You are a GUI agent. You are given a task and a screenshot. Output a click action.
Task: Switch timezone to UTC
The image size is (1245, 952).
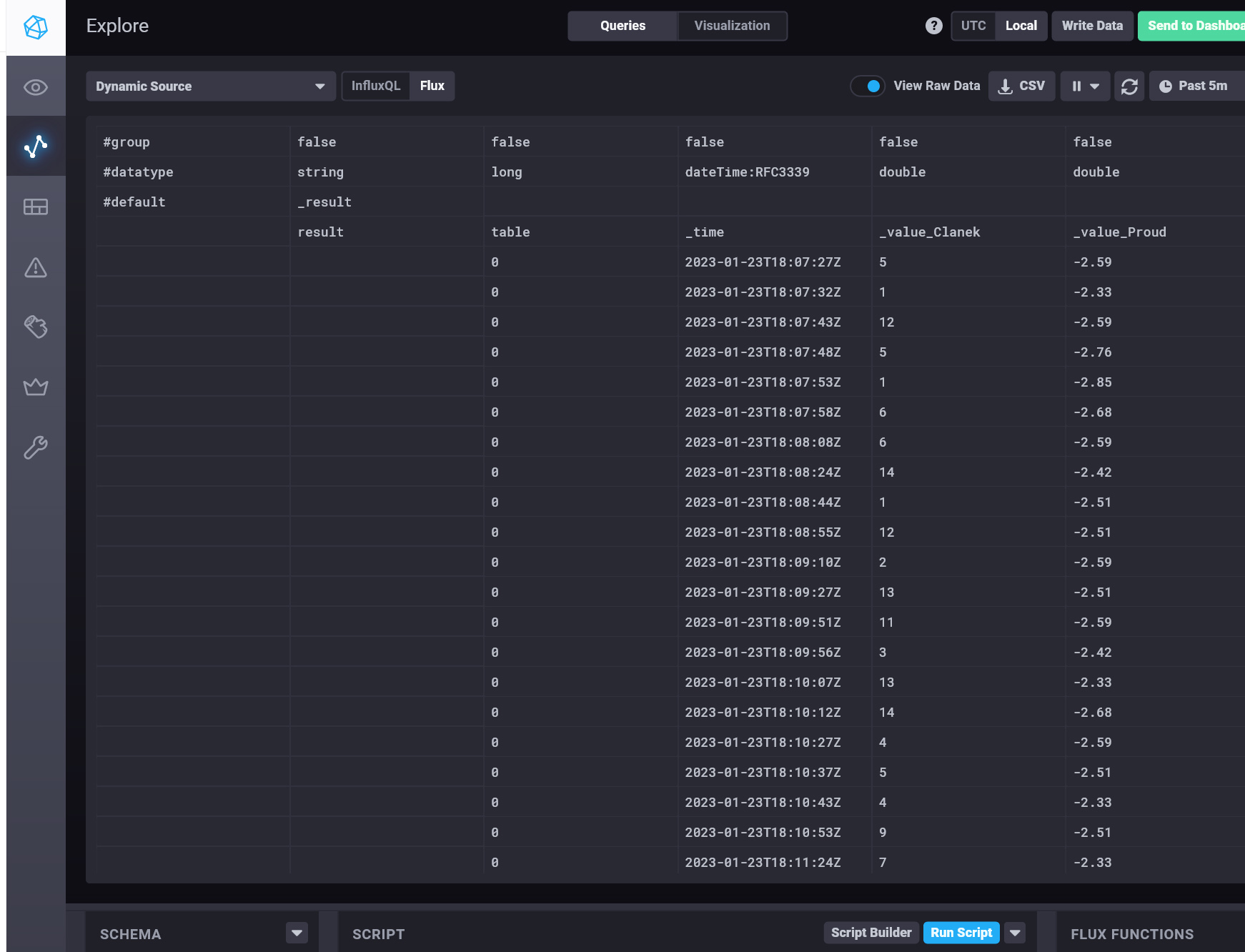tap(973, 26)
